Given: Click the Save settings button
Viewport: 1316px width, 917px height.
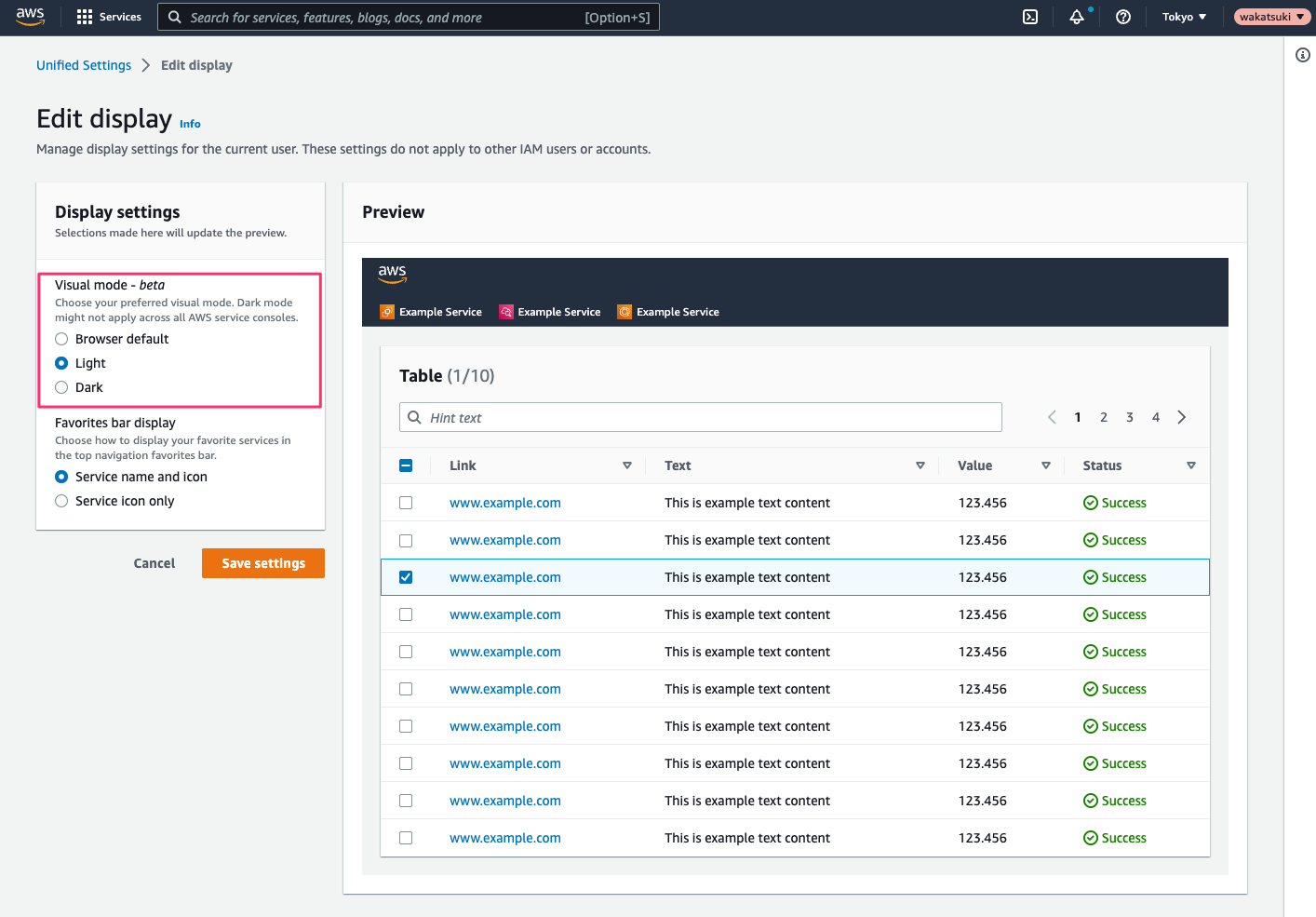Looking at the screenshot, I should [263, 563].
